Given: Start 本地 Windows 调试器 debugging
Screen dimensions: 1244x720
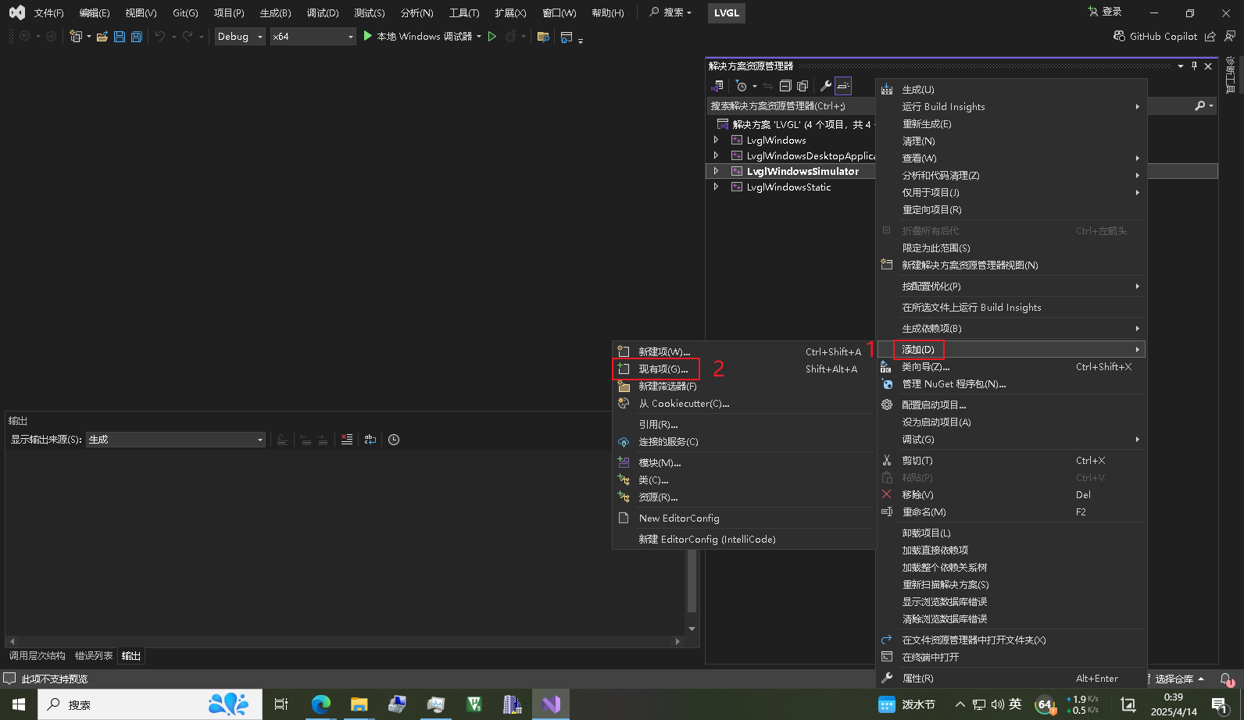Looking at the screenshot, I should click(418, 37).
